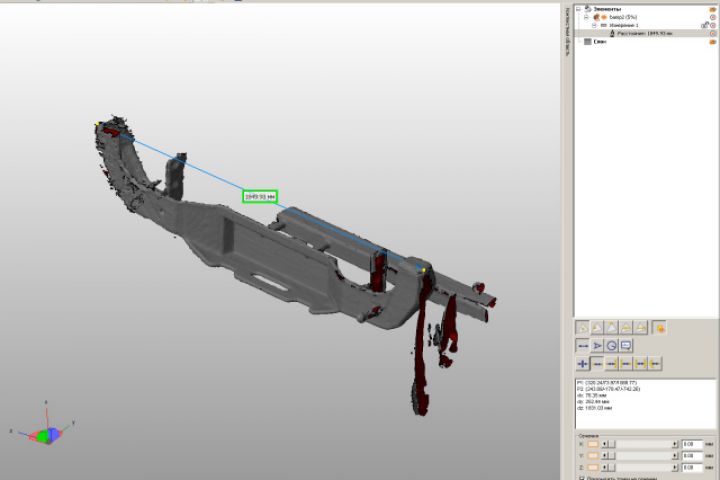The width and height of the screenshot is (720, 480).
Task: Click the X slider thumb
Action: click(612, 444)
